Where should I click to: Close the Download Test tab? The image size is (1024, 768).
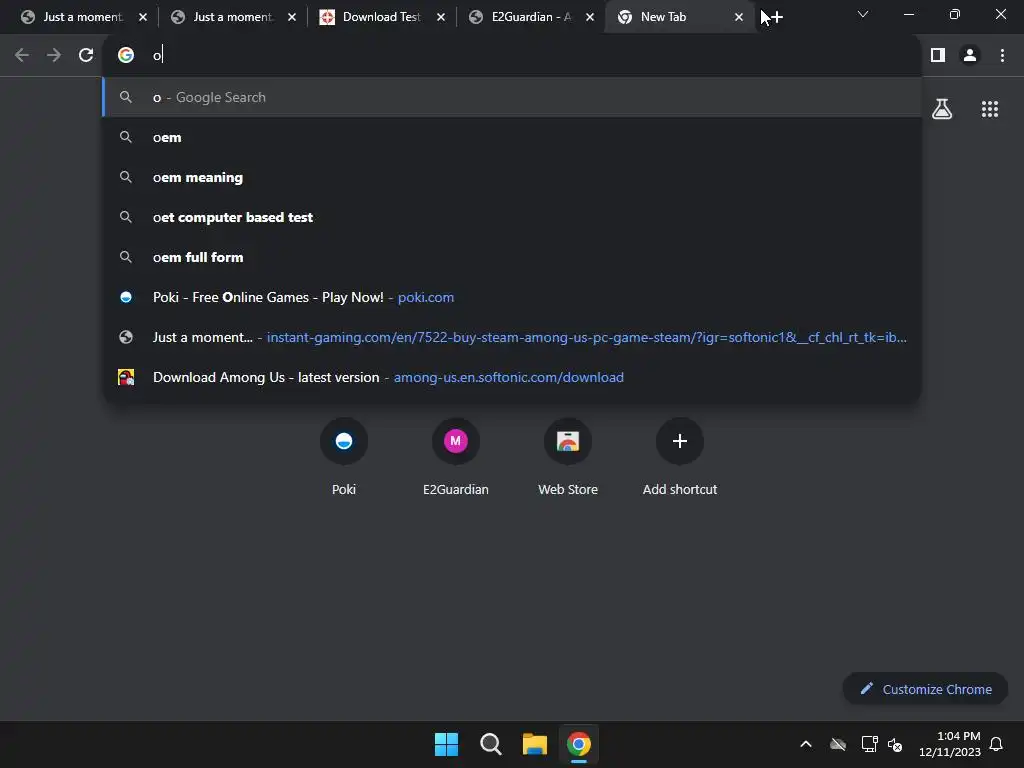(441, 18)
